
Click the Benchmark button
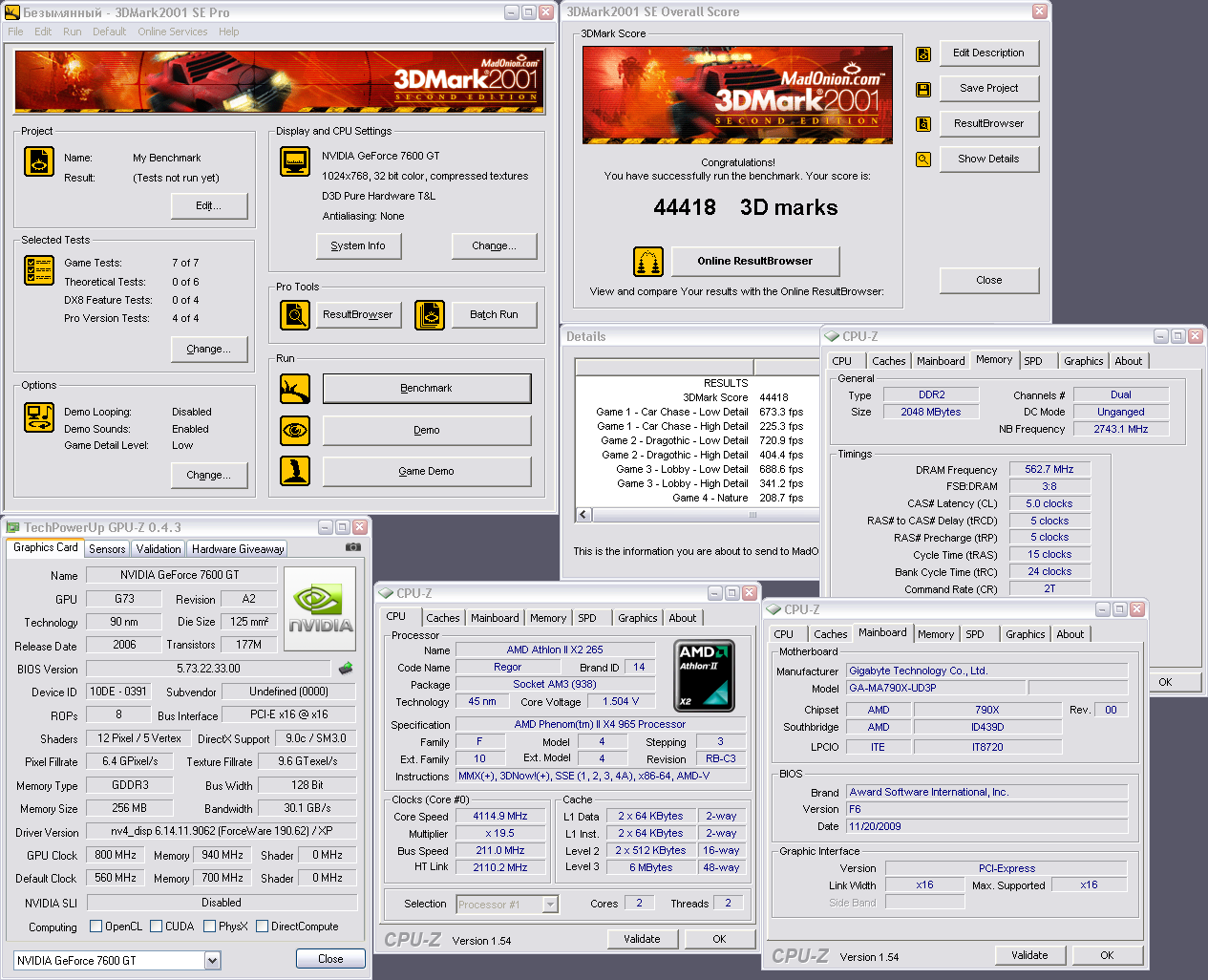point(427,388)
